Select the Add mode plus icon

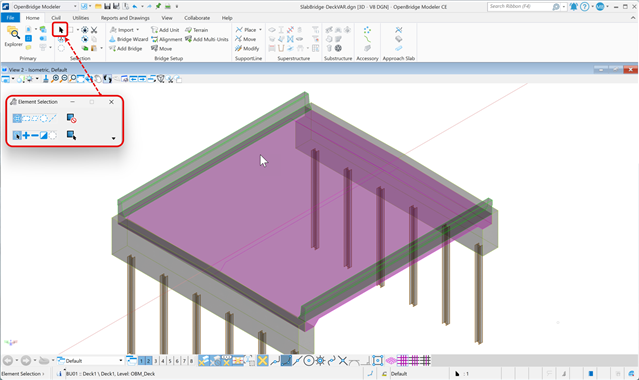pyautogui.click(x=26, y=135)
